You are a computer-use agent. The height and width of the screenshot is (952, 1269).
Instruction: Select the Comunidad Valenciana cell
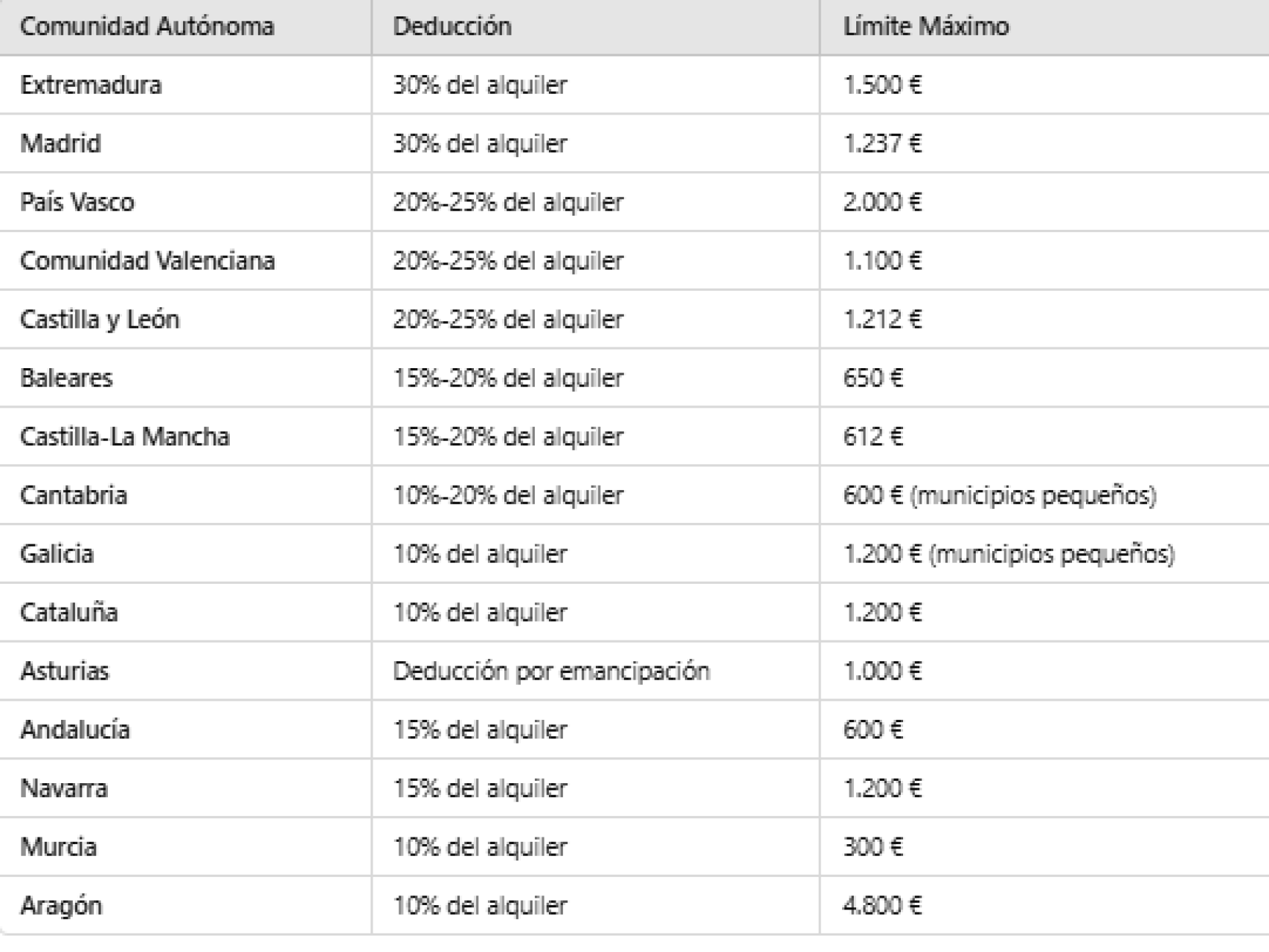(147, 260)
